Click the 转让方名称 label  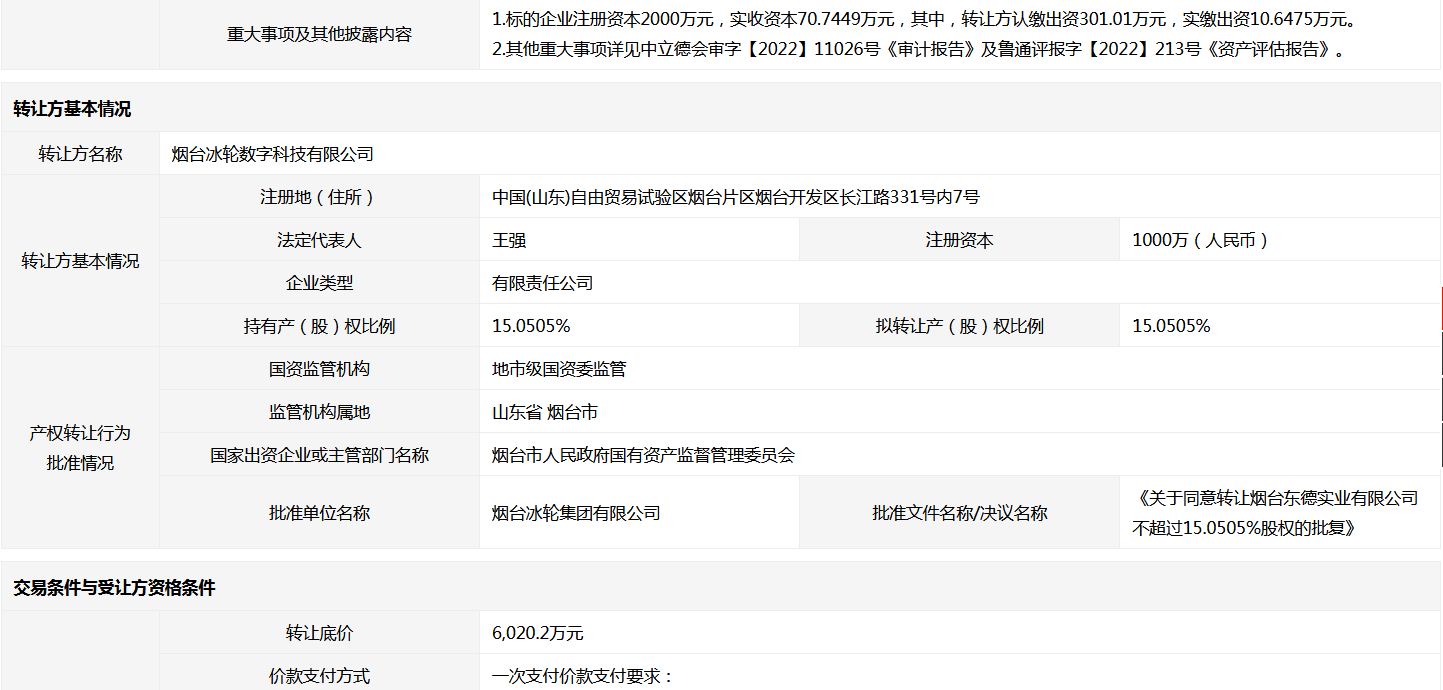tap(80, 154)
